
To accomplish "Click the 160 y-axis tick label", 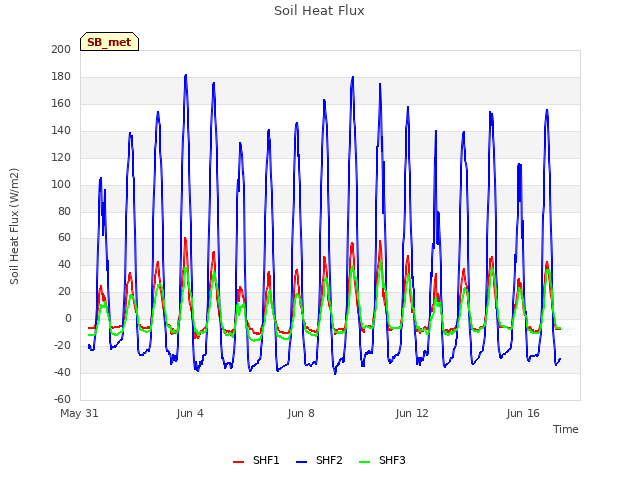I will pyautogui.click(x=61, y=103).
